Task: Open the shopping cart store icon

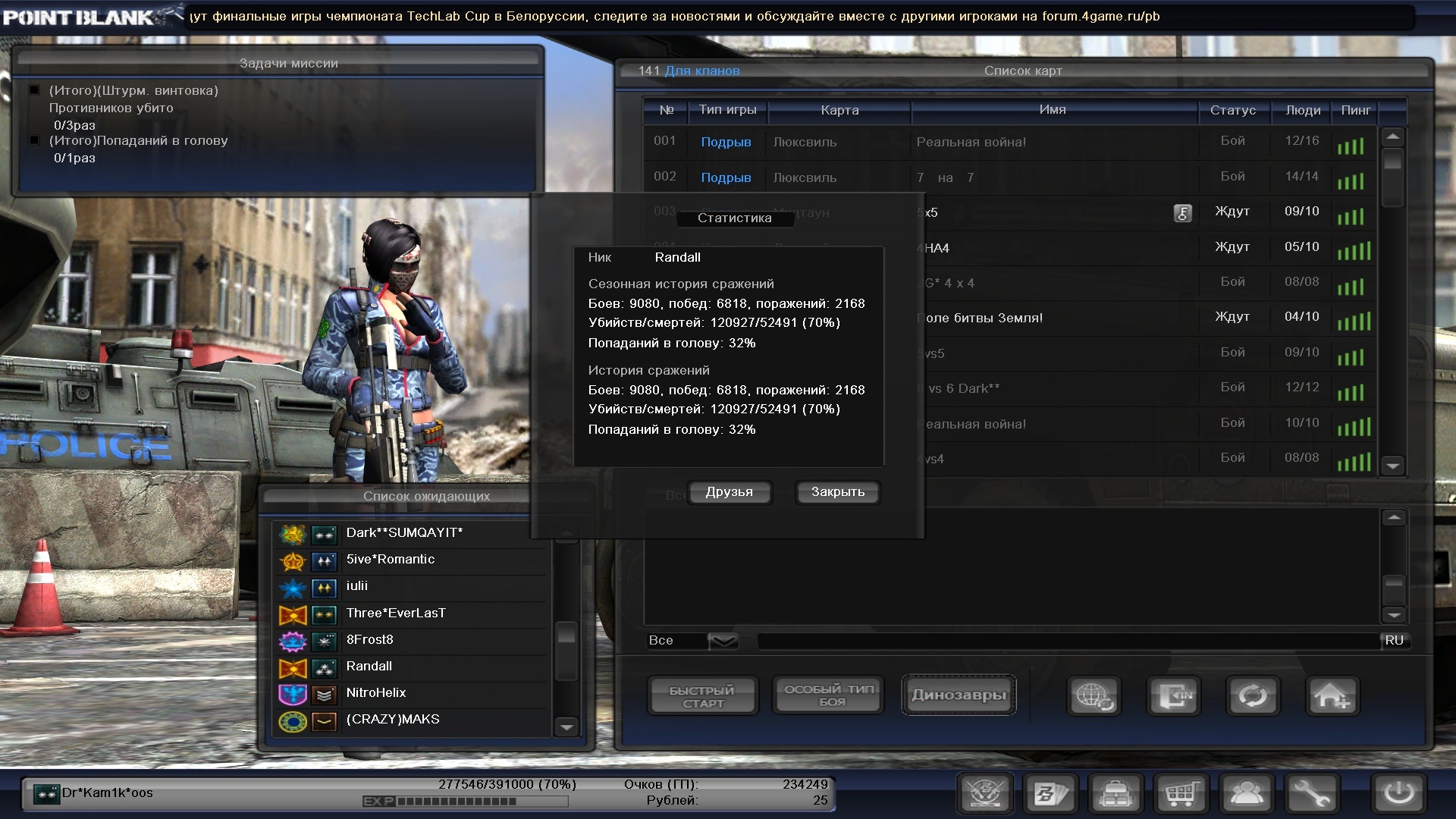Action: click(x=1181, y=794)
